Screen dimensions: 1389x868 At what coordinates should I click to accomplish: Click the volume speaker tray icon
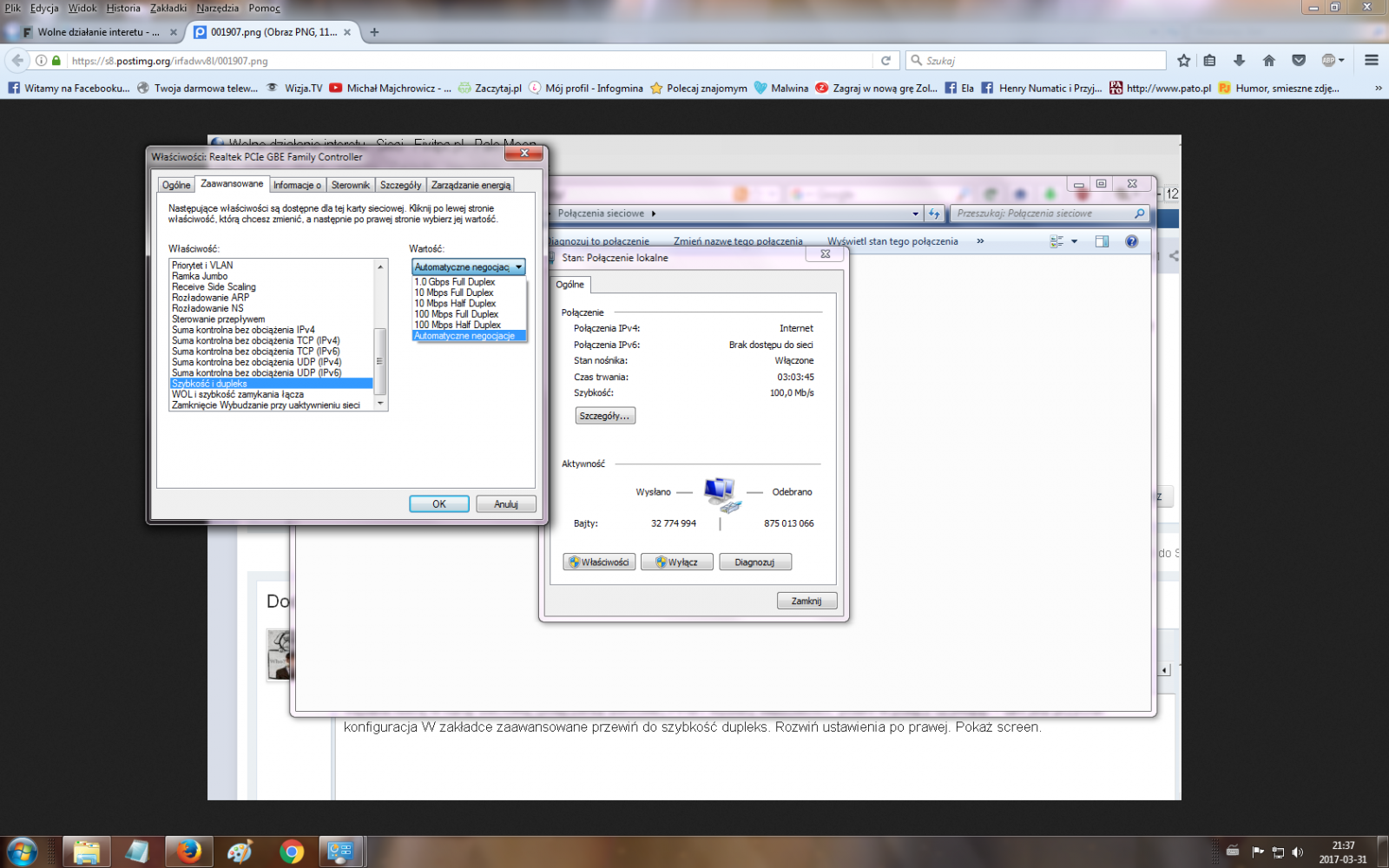click(x=1297, y=852)
